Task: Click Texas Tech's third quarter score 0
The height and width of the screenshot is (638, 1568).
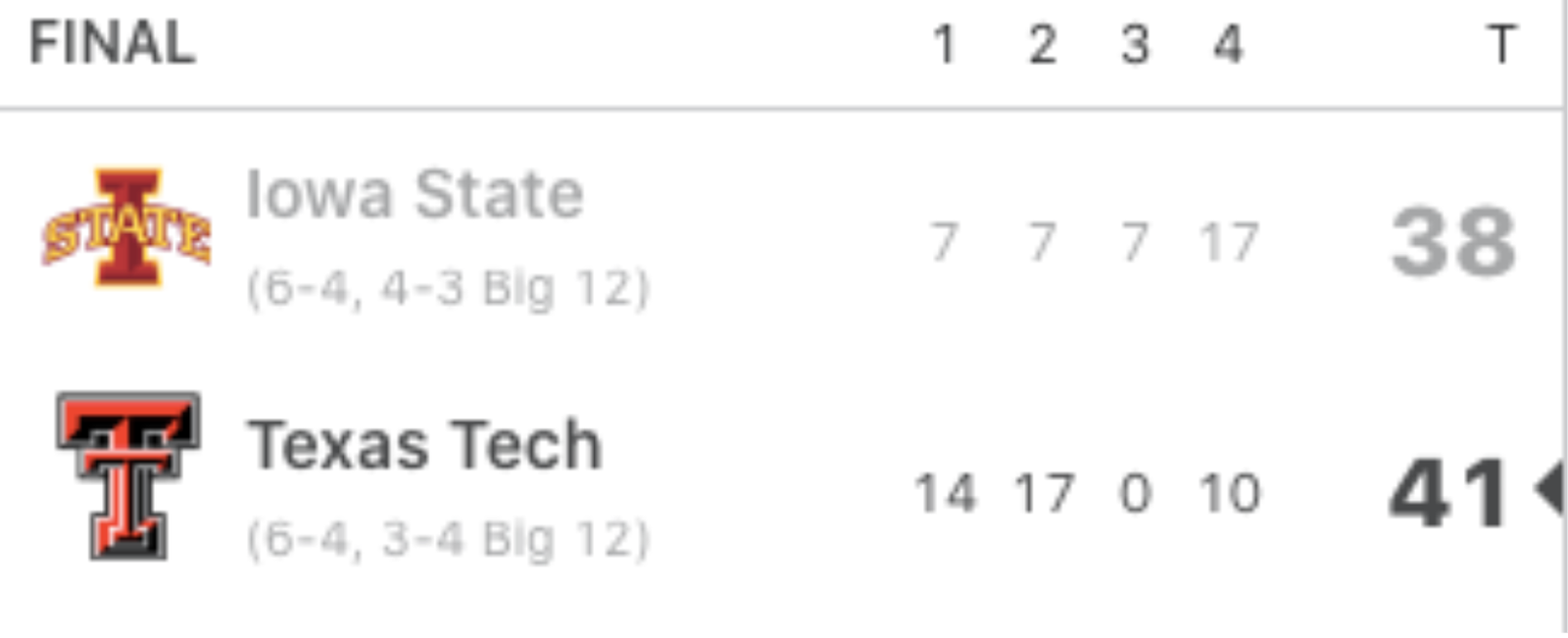Action: pyautogui.click(x=1136, y=493)
